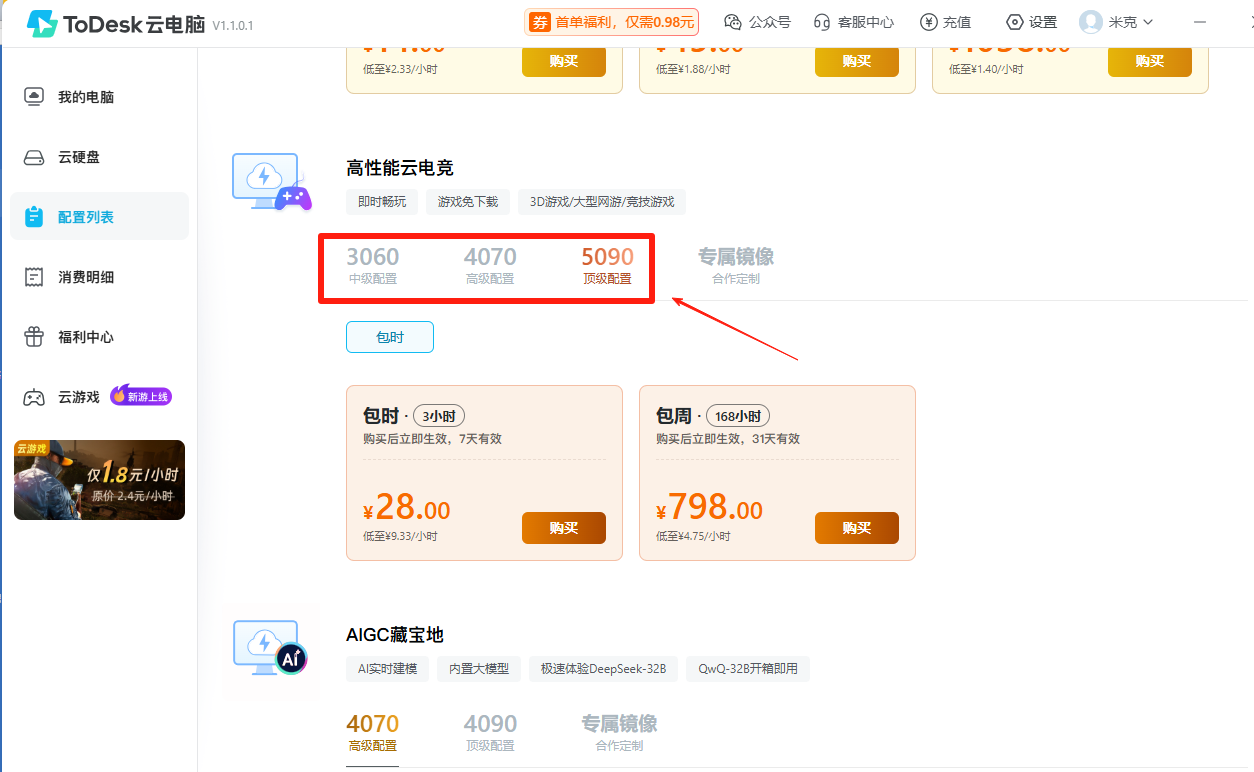Buy the ¥28.00 包时 package

click(x=564, y=528)
